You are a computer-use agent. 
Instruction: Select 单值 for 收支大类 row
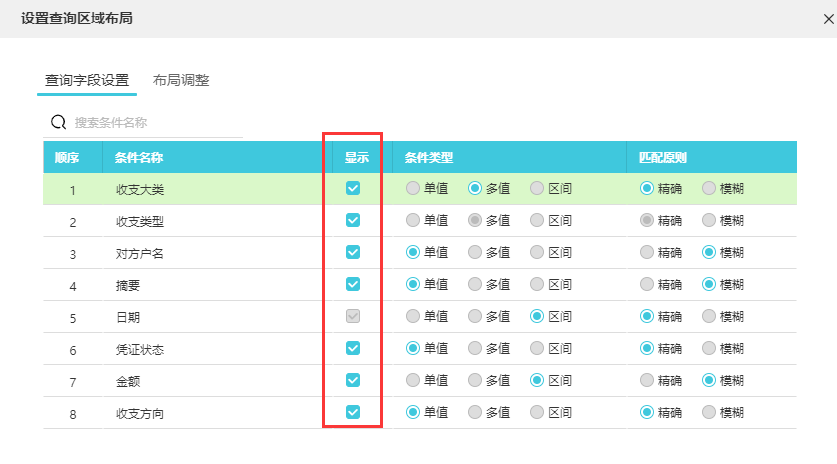412,188
